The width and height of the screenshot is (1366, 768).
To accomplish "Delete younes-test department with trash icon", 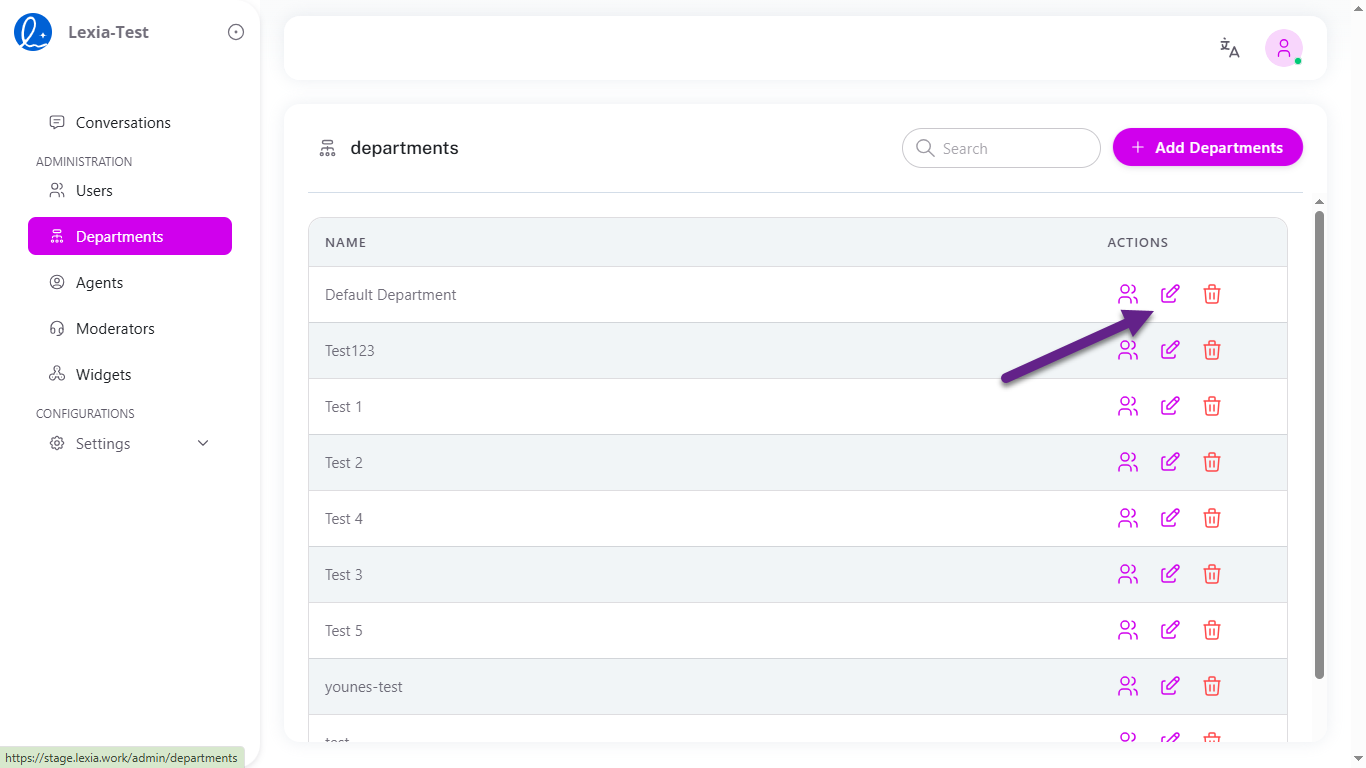I will click(1212, 686).
